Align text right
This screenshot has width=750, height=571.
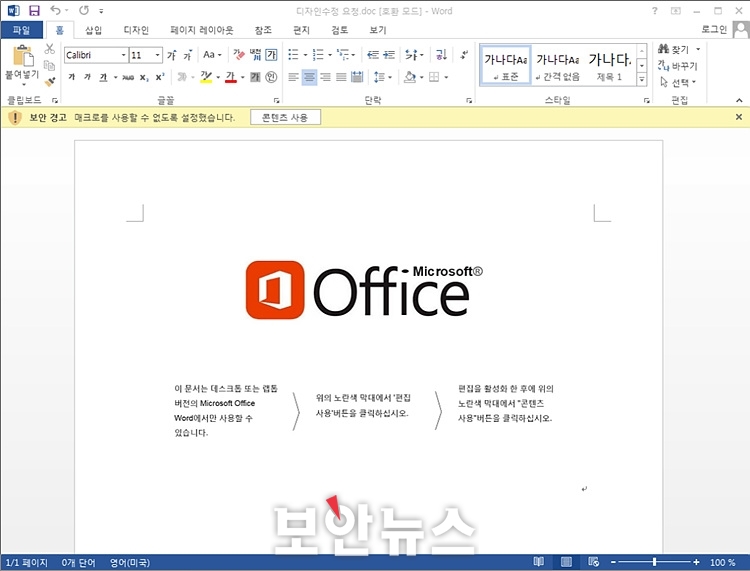pyautogui.click(x=325, y=77)
